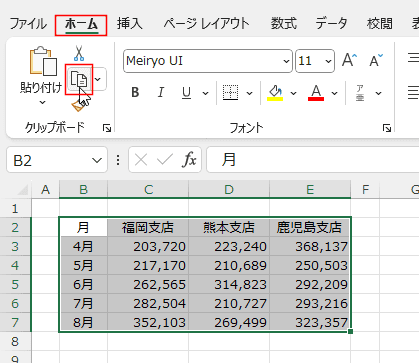Decrease font size with small A icon
This screenshot has width=419, height=363.
[376, 61]
